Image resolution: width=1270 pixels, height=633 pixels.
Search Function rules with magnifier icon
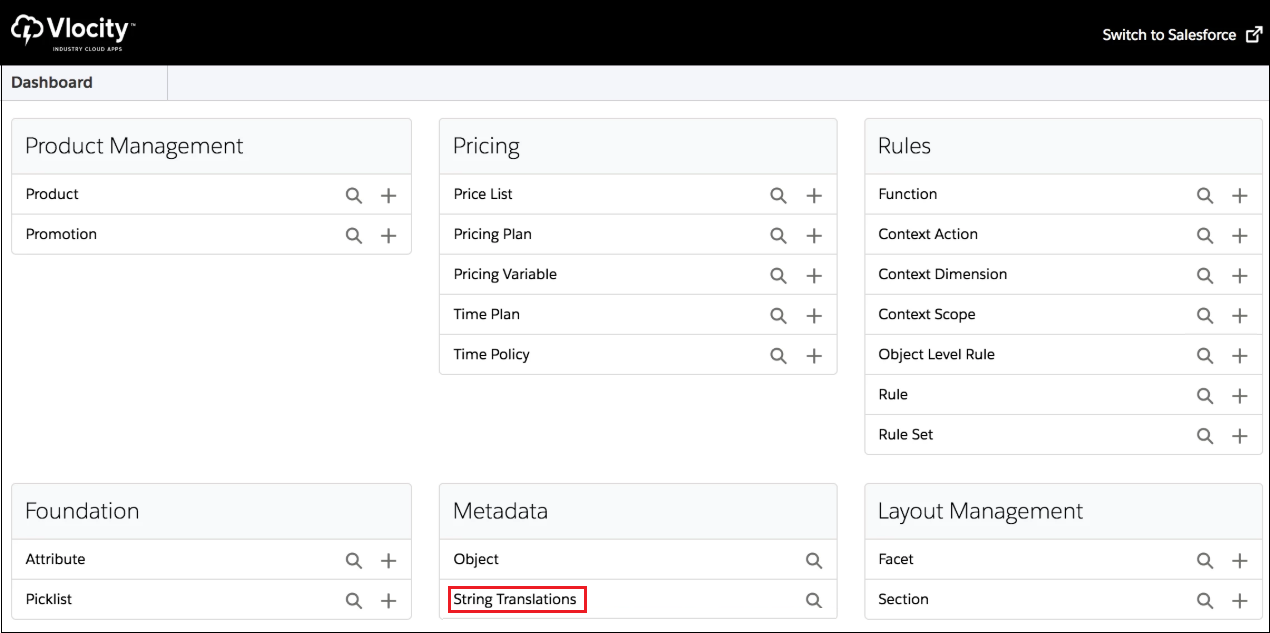[1205, 195]
